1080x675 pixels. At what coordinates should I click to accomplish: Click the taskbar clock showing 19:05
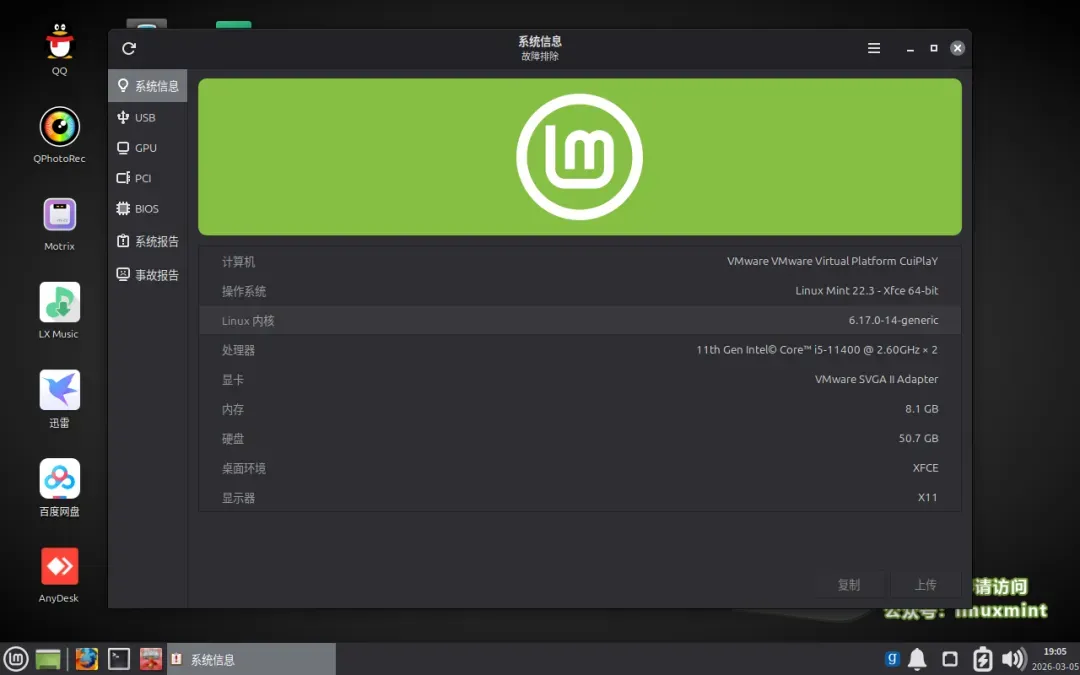[x=1055, y=659]
